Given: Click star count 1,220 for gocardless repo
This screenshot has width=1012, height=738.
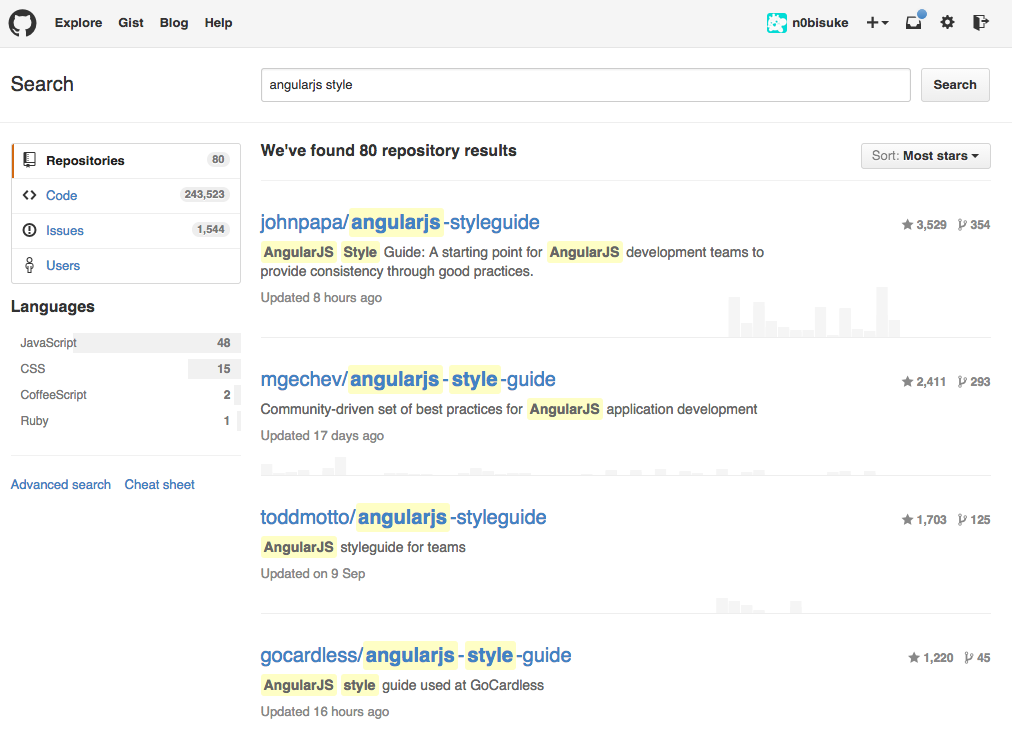Looking at the screenshot, I should (x=931, y=658).
